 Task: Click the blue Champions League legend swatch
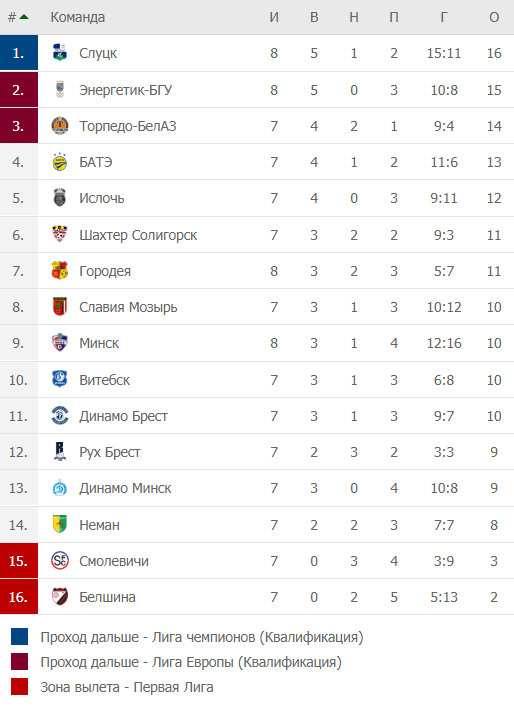(x=19, y=637)
